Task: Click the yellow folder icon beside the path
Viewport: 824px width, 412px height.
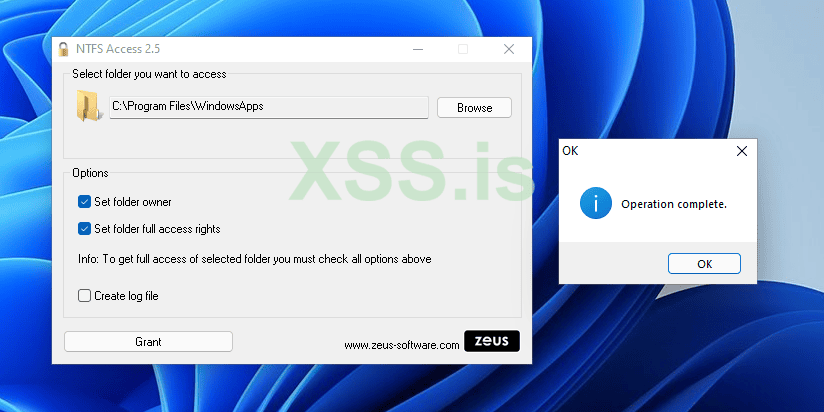Action: click(x=87, y=106)
